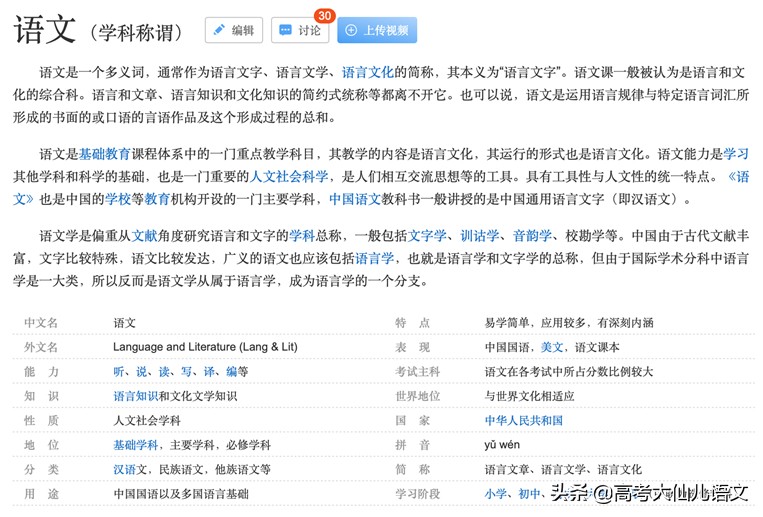Image resolution: width=763 pixels, height=517 pixels.
Task: Click the 中国国语以及多国语言基础 value
Action: [181, 494]
